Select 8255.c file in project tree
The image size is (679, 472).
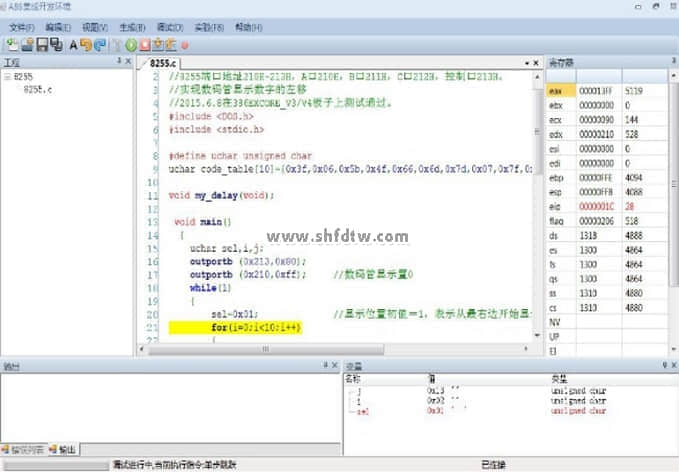point(38,89)
